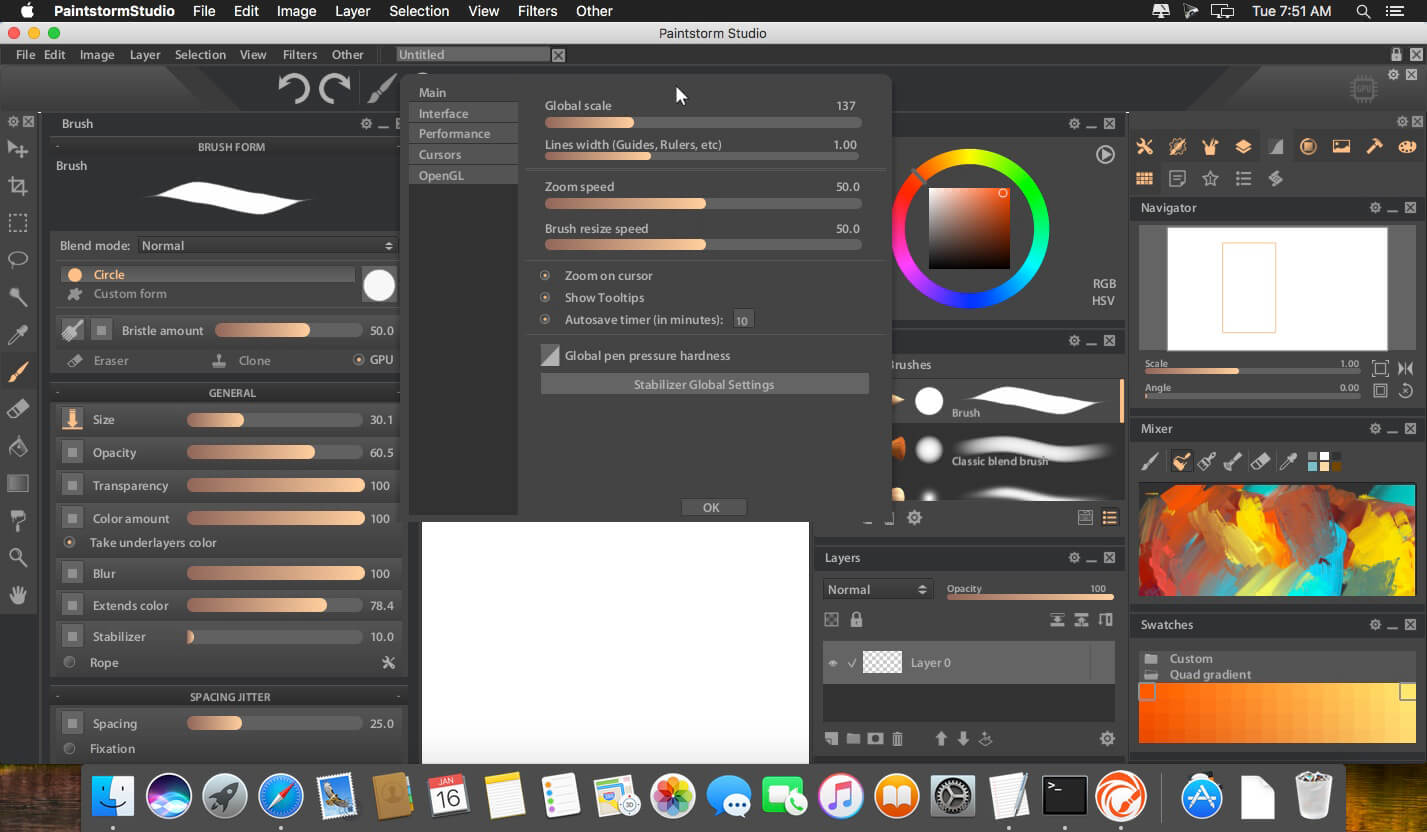Click the Undo arrow icon
Viewport: 1427px width, 832px height.
(x=293, y=89)
